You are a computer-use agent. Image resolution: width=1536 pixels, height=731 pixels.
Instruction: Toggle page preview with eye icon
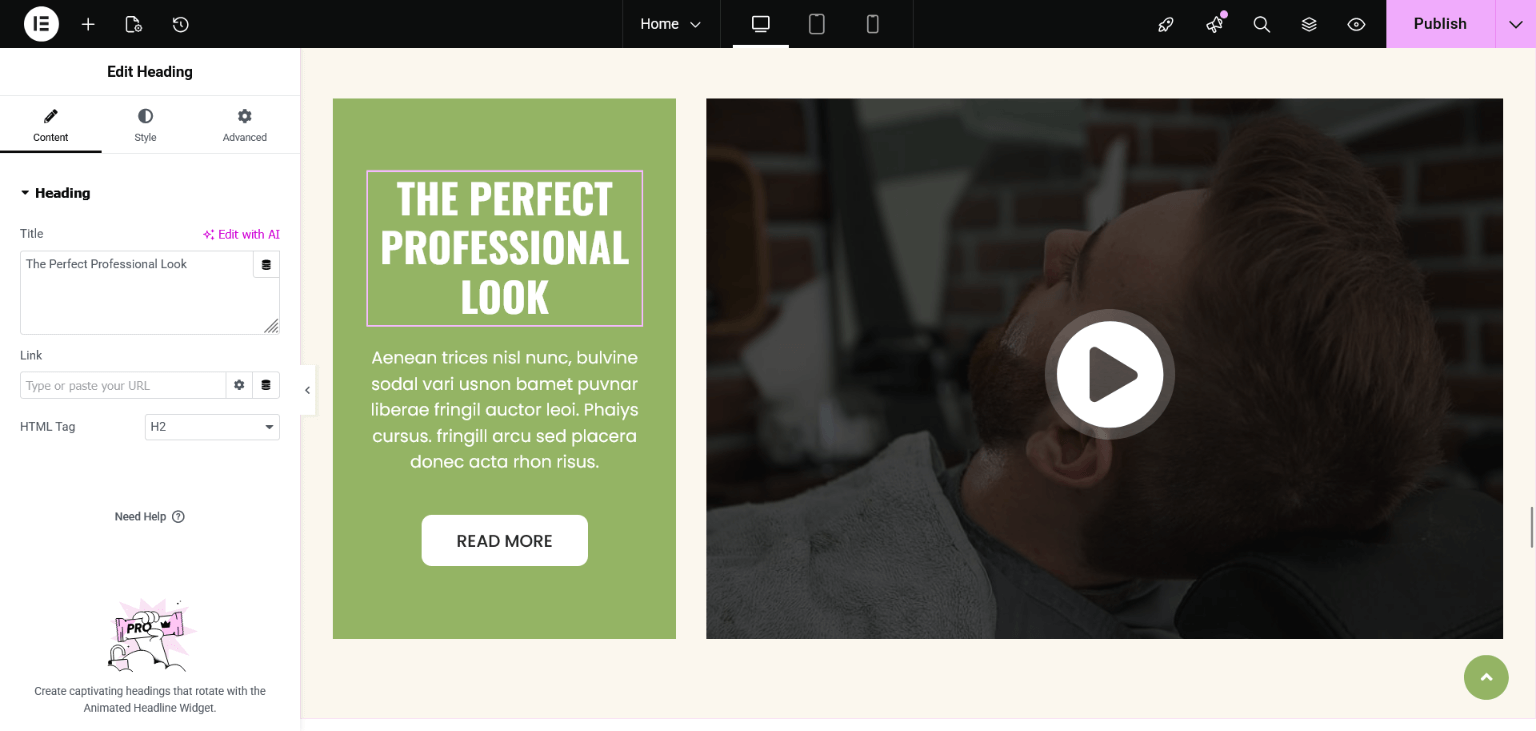pyautogui.click(x=1356, y=24)
